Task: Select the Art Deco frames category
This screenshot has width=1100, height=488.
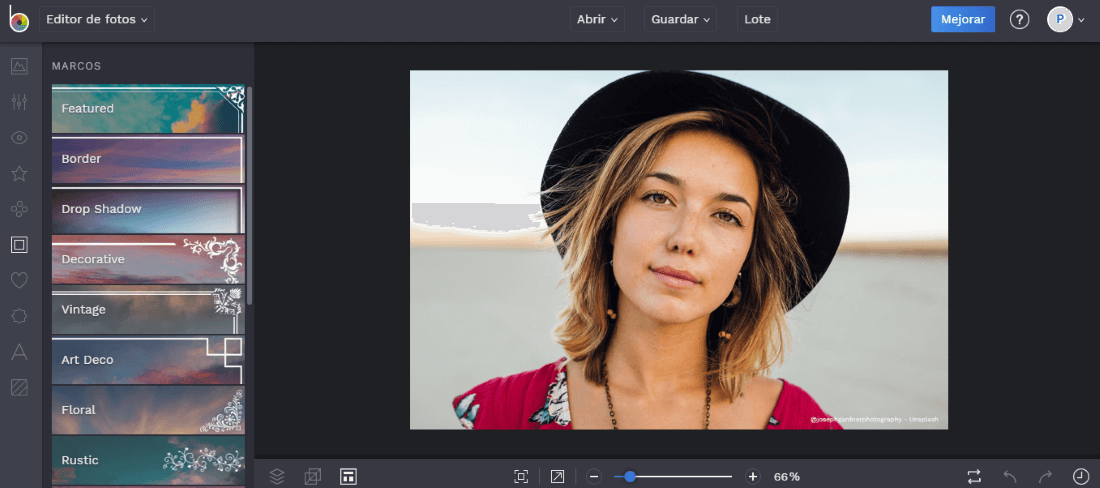Action: pos(148,360)
